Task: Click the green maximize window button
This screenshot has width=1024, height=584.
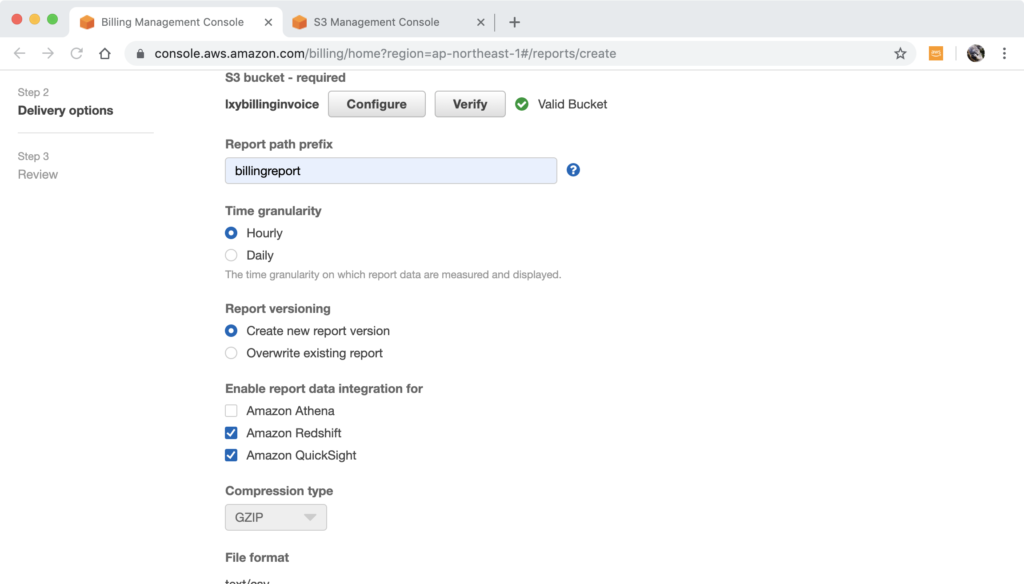Action: 52,20
